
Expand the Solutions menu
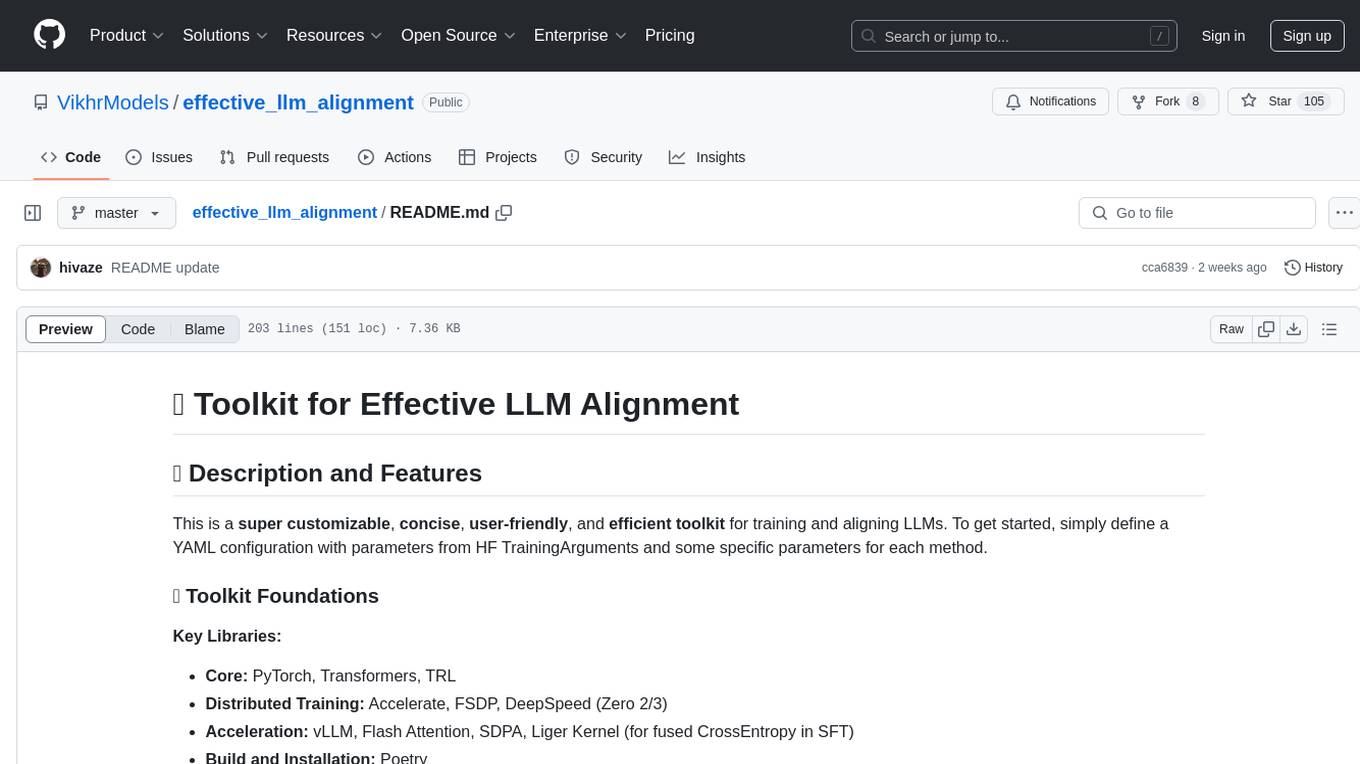[225, 35]
